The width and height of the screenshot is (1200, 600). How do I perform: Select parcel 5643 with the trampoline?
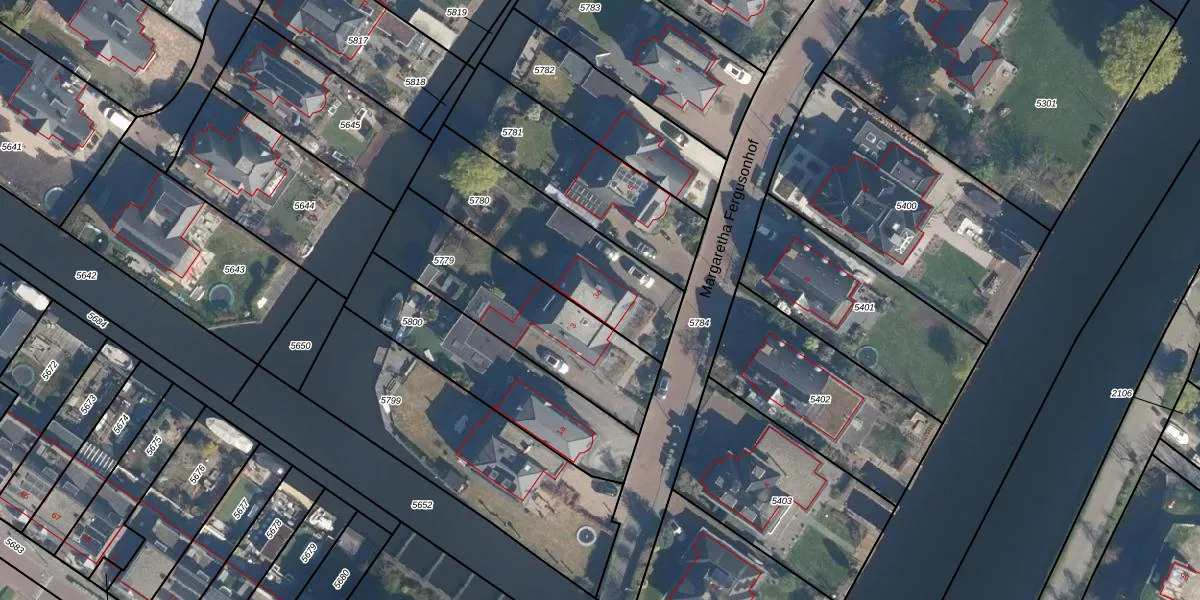234,269
